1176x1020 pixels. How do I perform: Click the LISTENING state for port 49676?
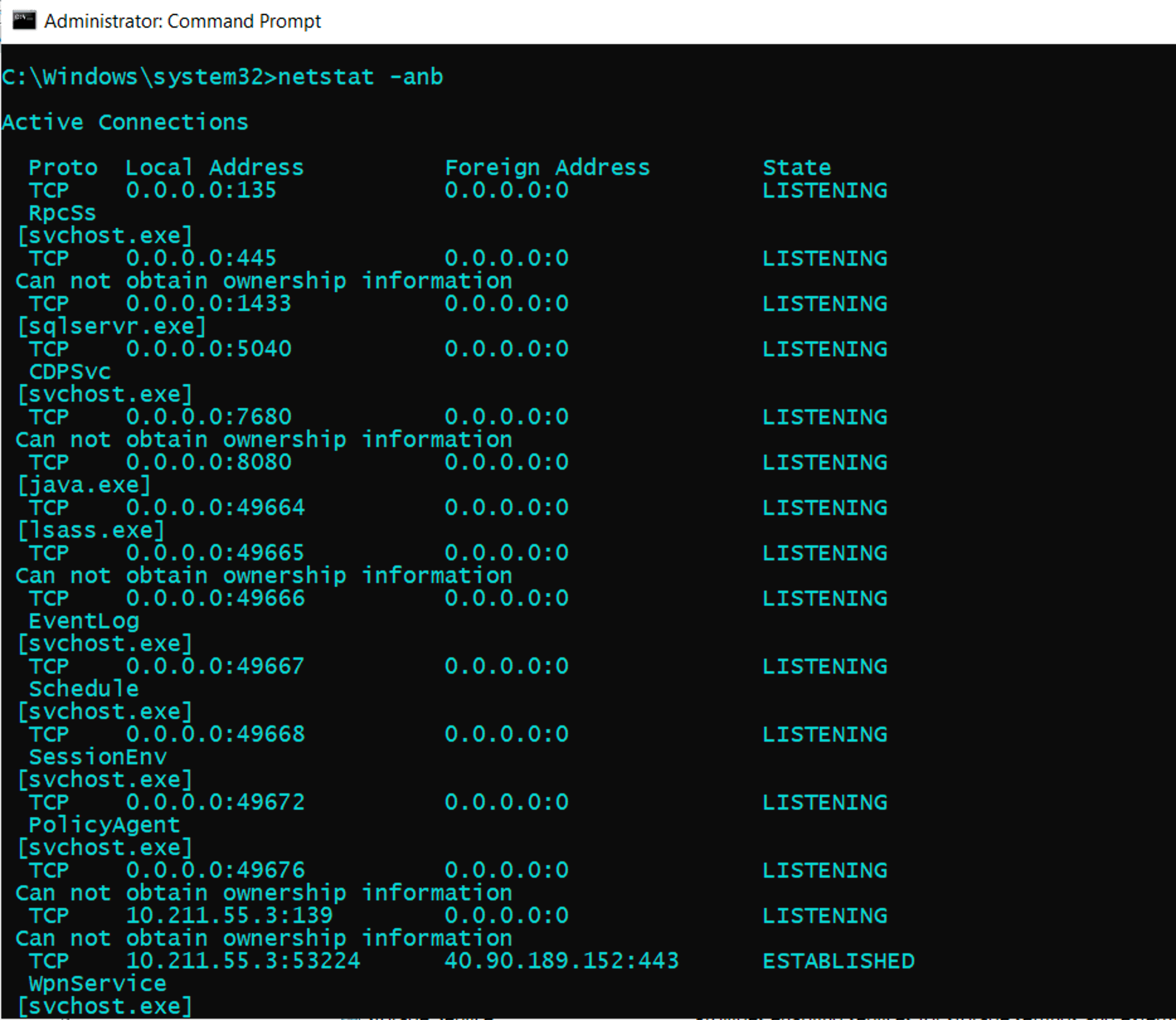pos(825,870)
